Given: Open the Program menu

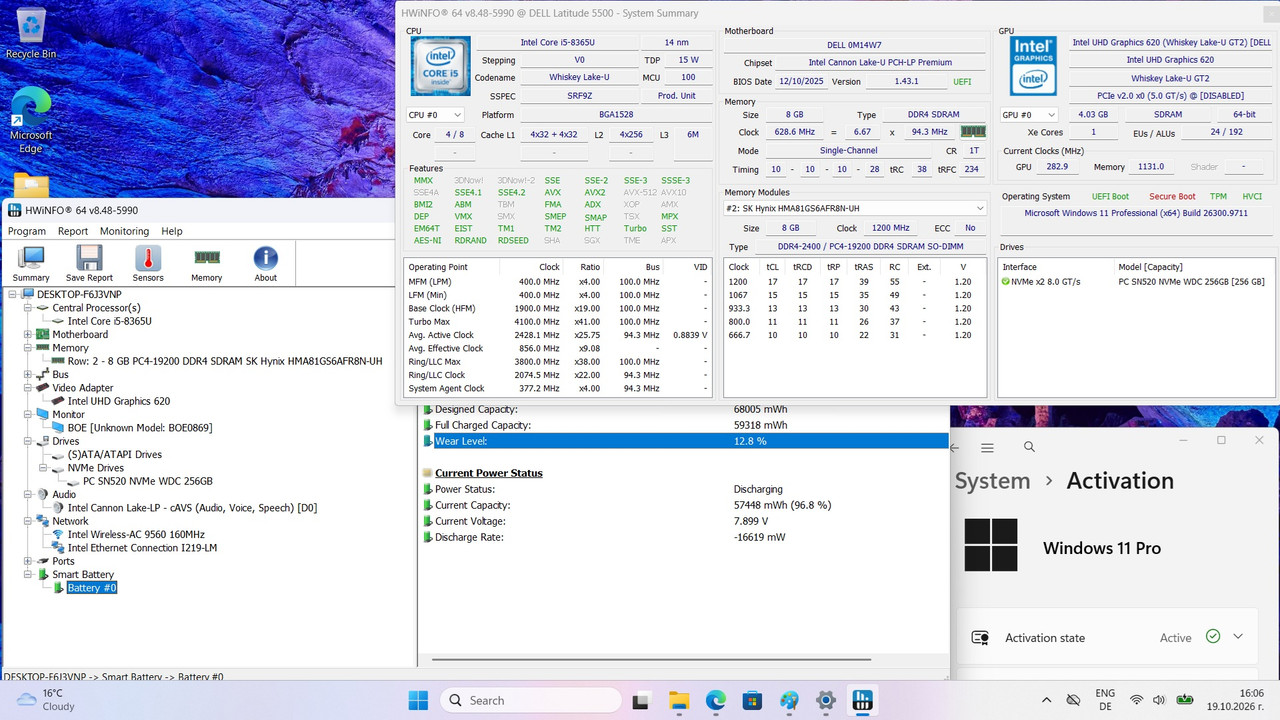Looking at the screenshot, I should tap(27, 231).
